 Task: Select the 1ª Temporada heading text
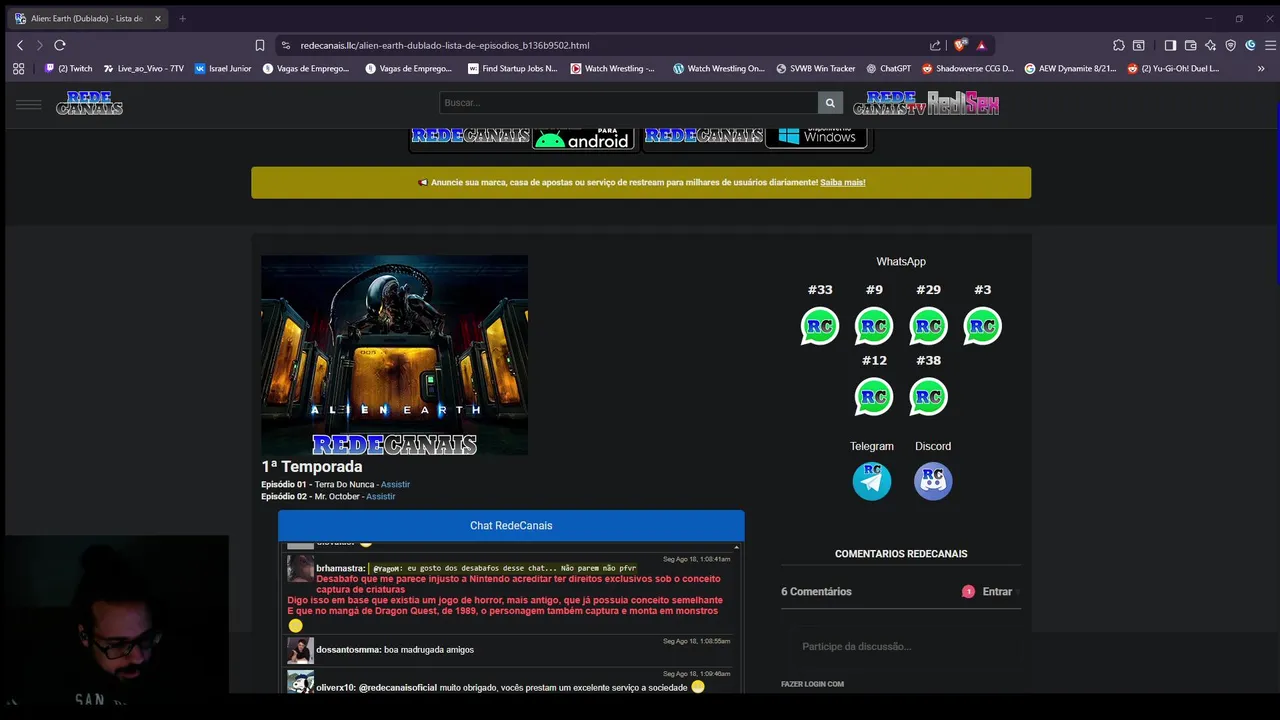pos(312,467)
